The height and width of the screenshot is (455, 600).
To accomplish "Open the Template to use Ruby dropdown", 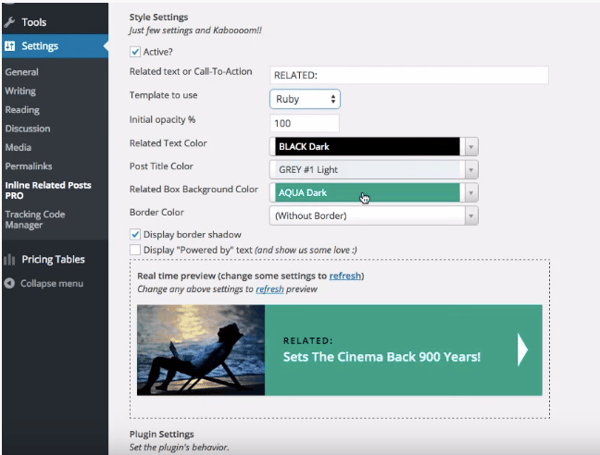I will (x=305, y=99).
